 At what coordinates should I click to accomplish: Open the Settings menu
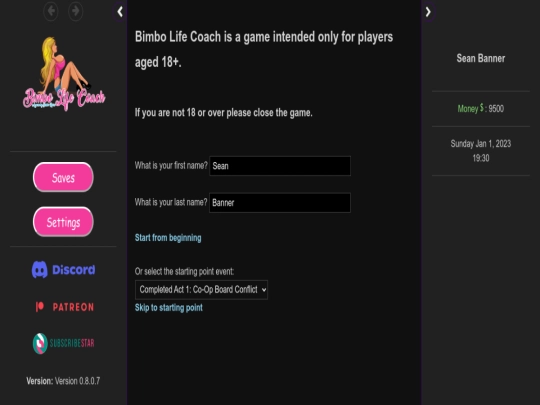coord(63,222)
